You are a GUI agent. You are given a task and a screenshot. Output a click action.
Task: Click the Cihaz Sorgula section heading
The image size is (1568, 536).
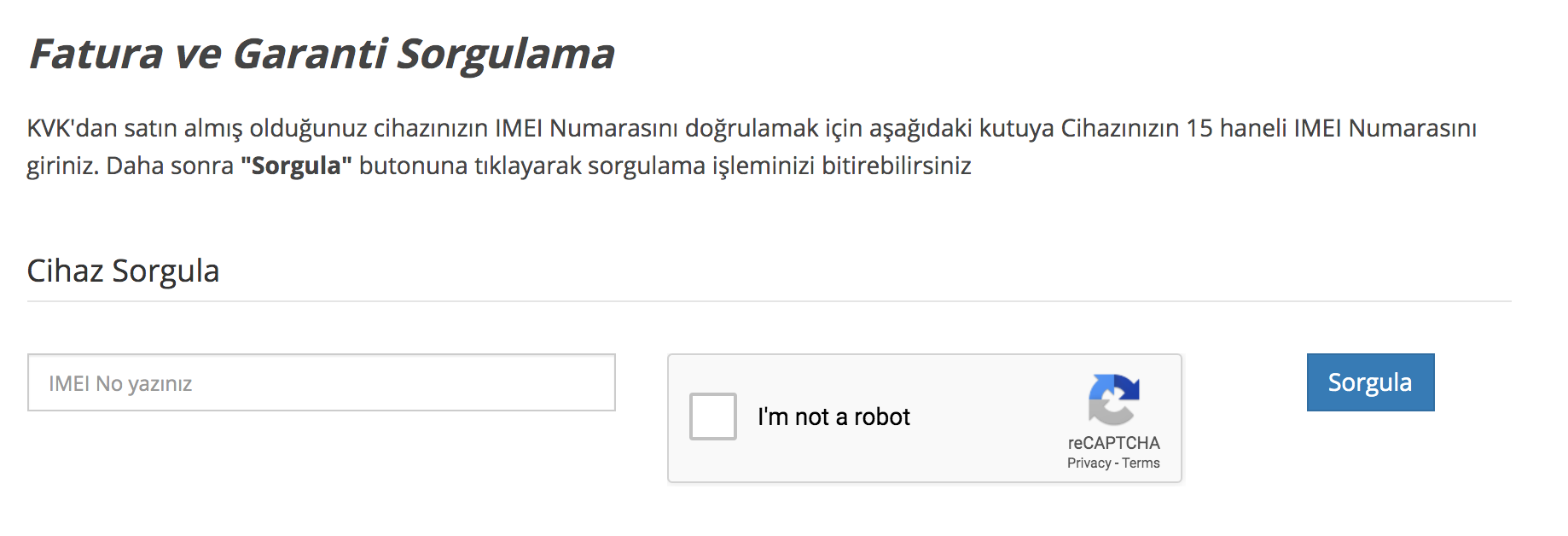point(123,271)
